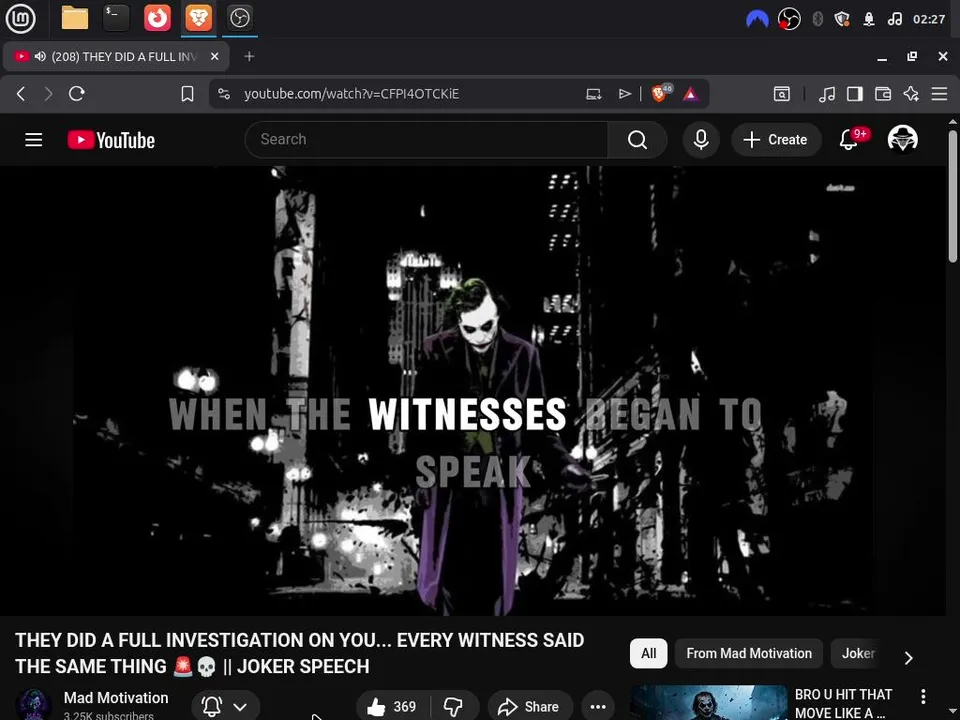Viewport: 960px width, 720px height.
Task: Open the sound volume tray applet
Action: [x=894, y=19]
